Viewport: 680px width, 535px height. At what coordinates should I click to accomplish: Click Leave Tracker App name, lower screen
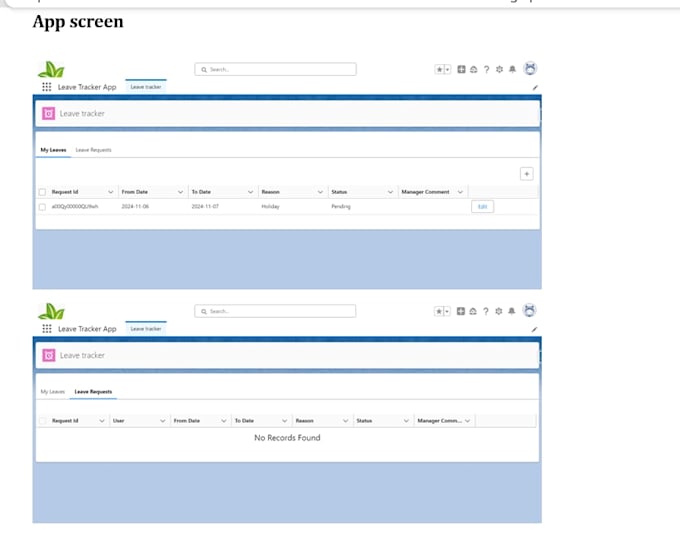[x=87, y=329]
